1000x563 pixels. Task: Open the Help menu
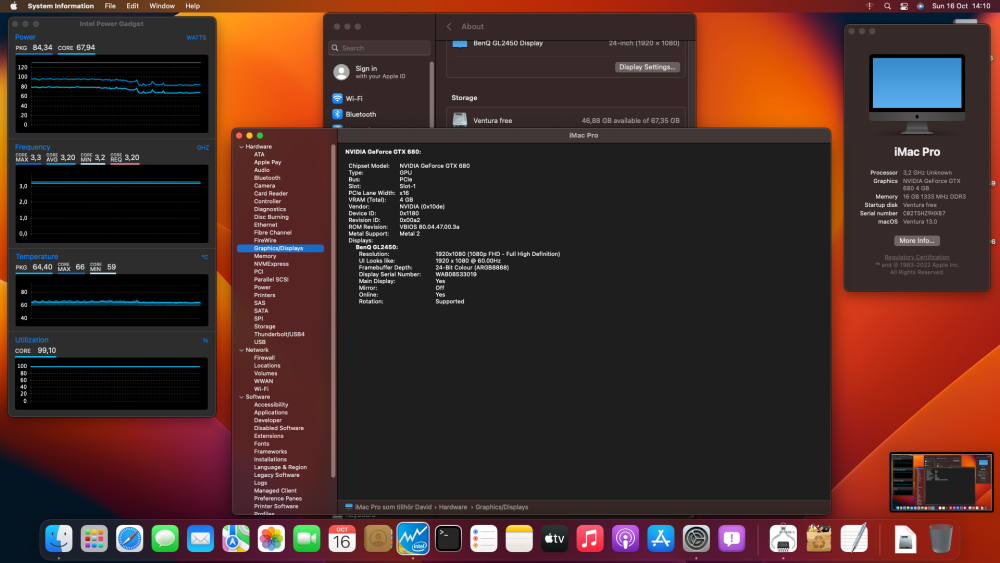click(193, 6)
